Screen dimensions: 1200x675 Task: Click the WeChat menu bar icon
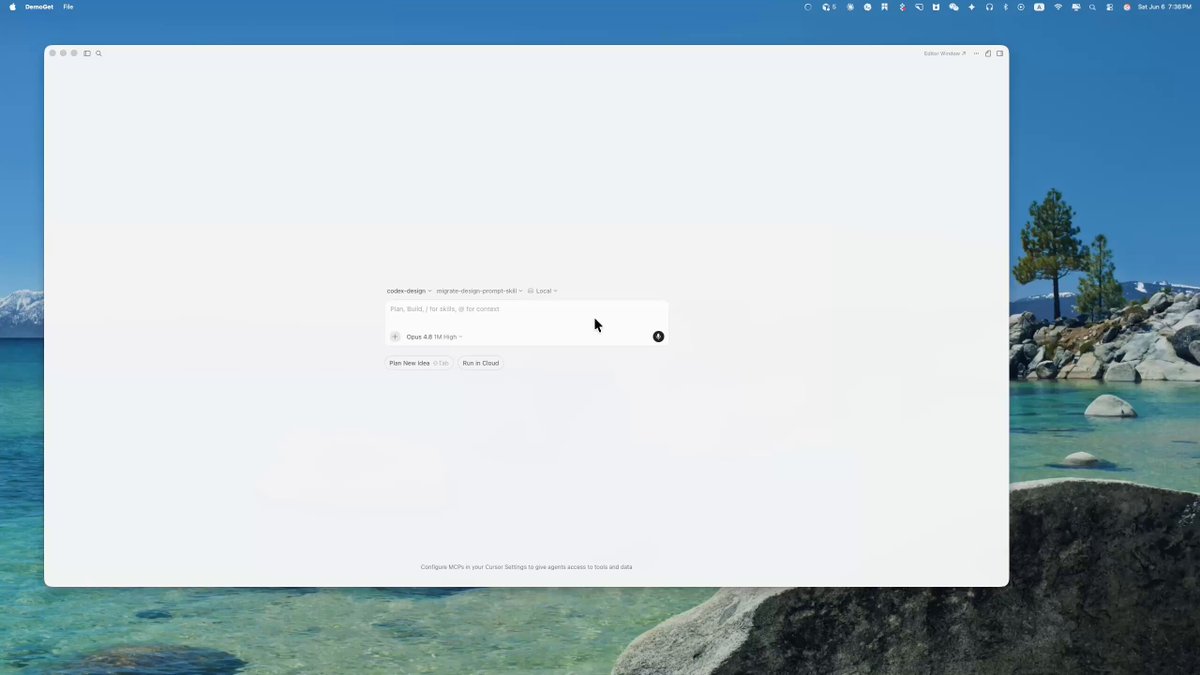[x=953, y=7]
